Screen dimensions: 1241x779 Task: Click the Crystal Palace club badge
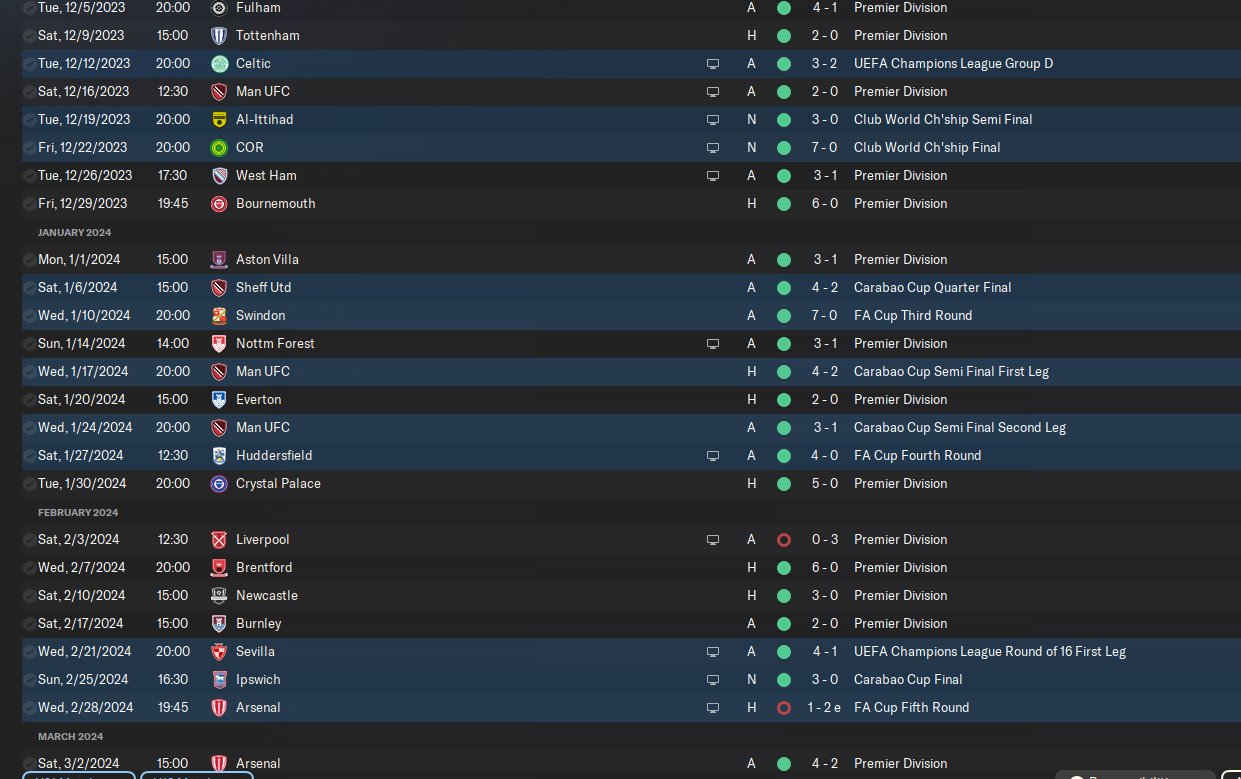coord(219,483)
